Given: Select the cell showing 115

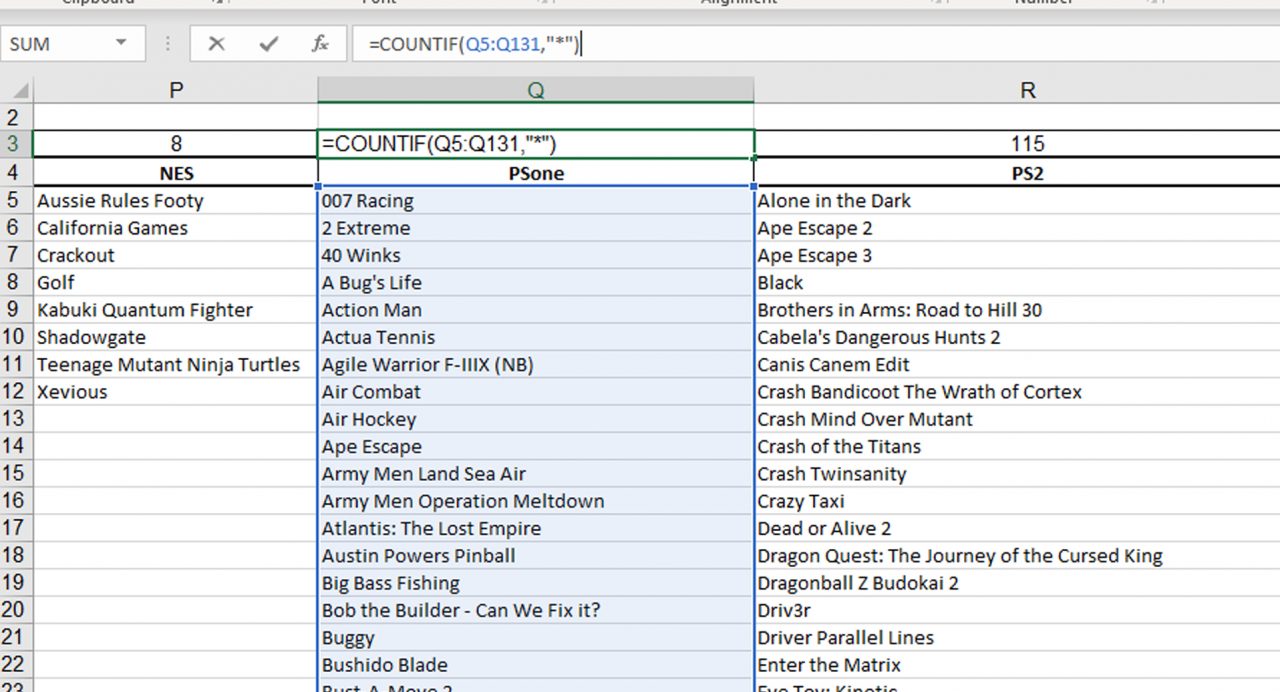Looking at the screenshot, I should coord(1027,143).
